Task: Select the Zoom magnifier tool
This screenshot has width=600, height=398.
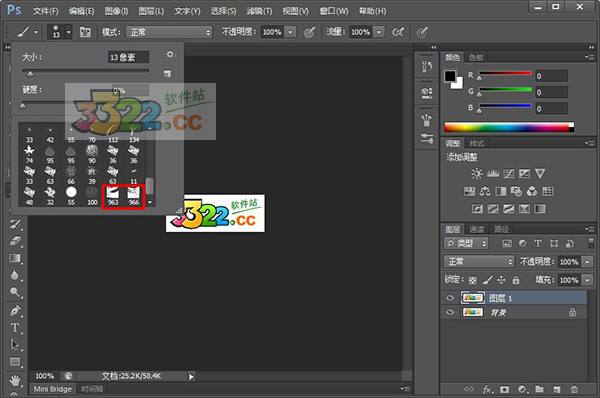Action: pos(15,292)
